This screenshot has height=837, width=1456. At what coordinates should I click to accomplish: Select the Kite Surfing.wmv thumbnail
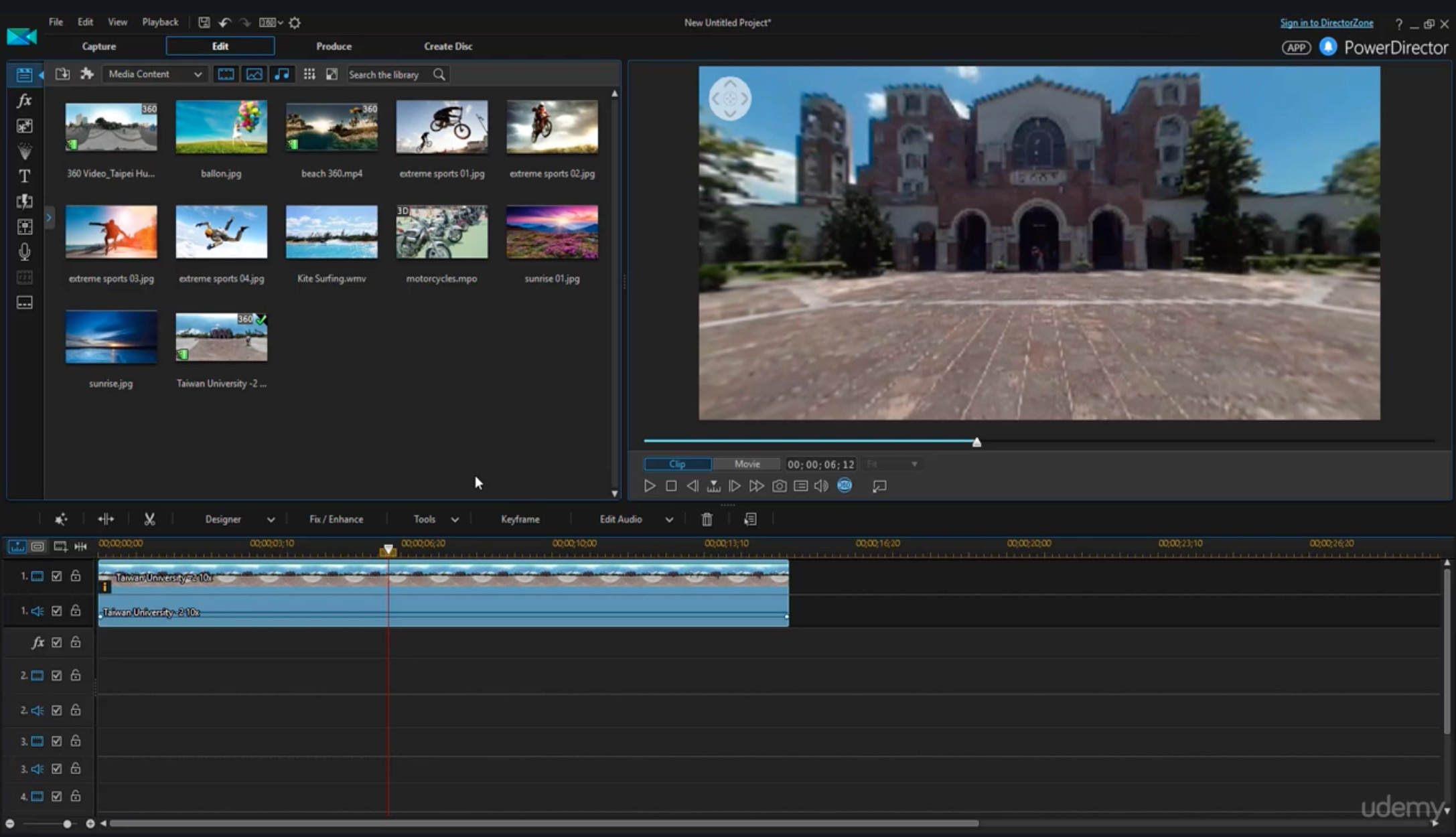click(332, 232)
